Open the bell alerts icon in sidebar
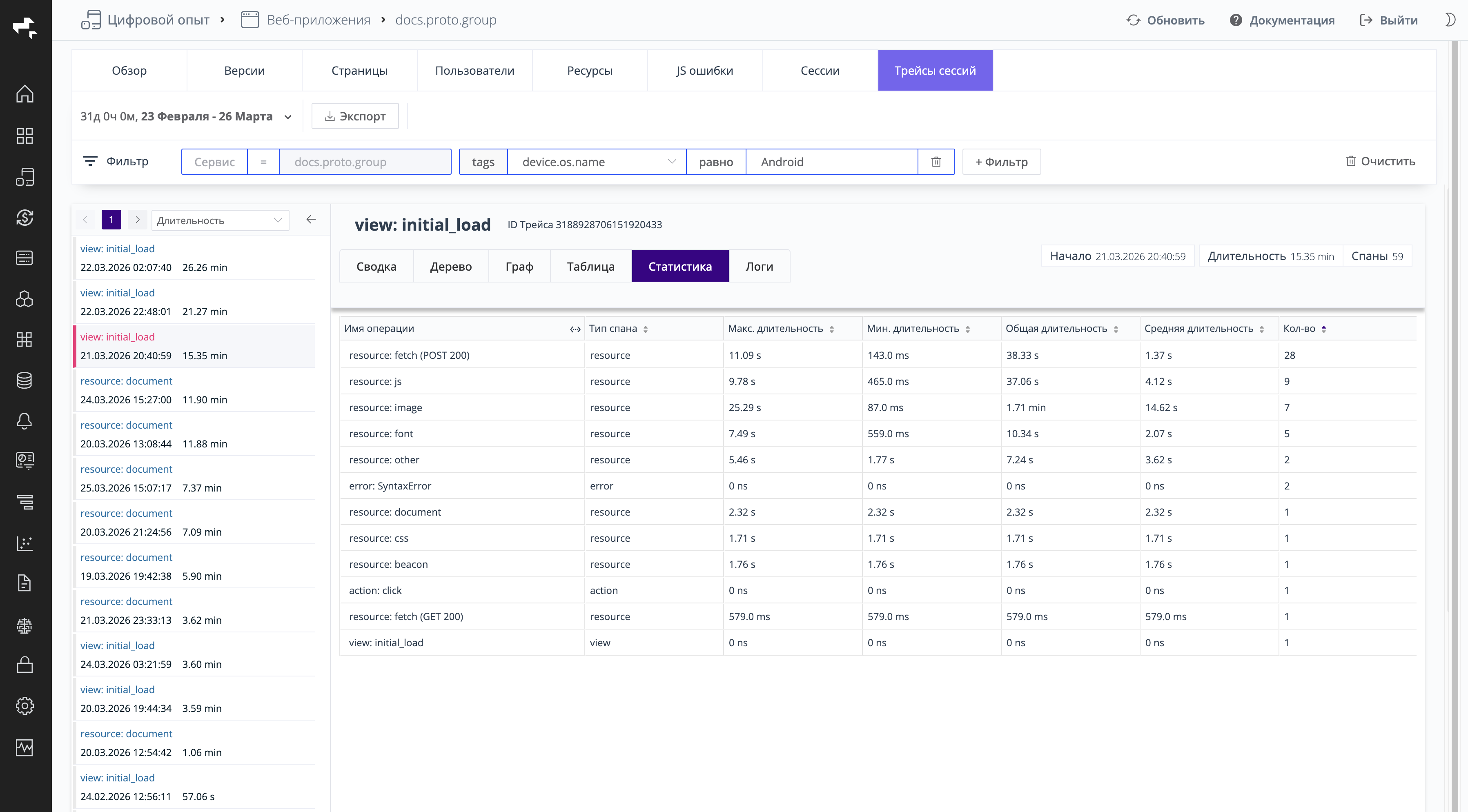 point(25,421)
